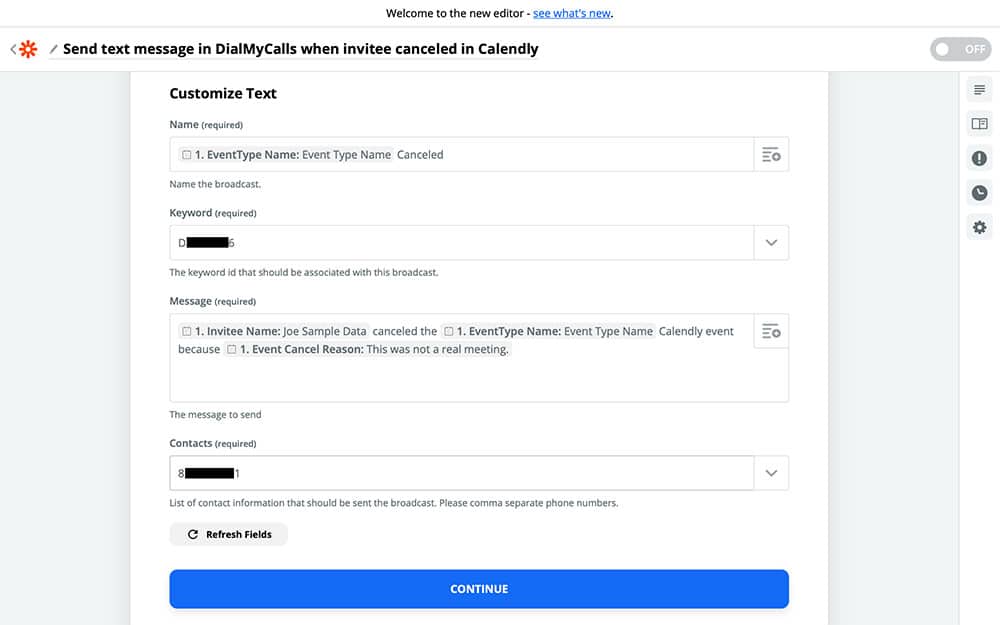This screenshot has width=1000, height=625.
Task: Open the outline list icon in right sidebar
Action: click(x=979, y=90)
